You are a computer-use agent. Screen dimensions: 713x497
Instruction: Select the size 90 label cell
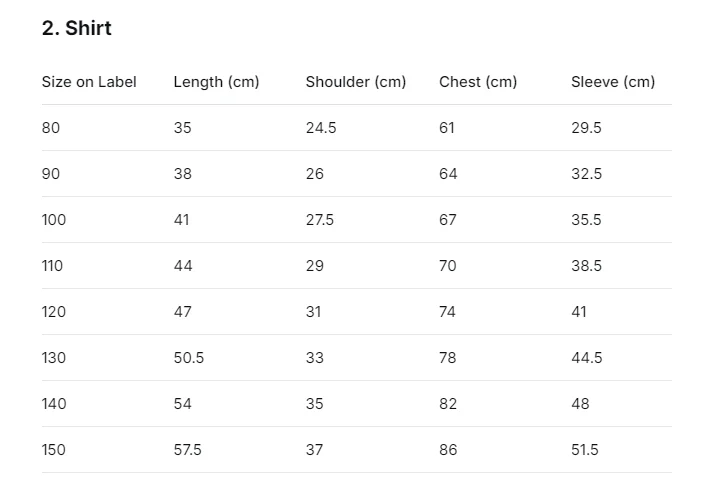tap(51, 174)
